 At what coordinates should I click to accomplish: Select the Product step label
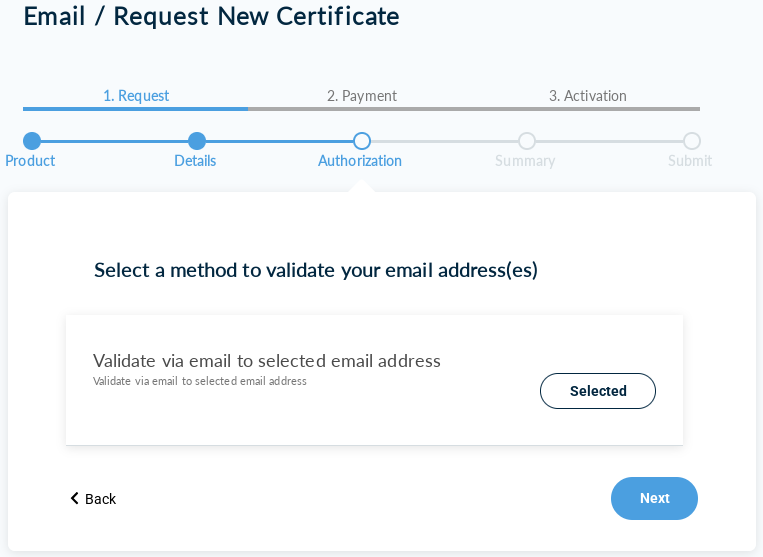[x=30, y=161]
